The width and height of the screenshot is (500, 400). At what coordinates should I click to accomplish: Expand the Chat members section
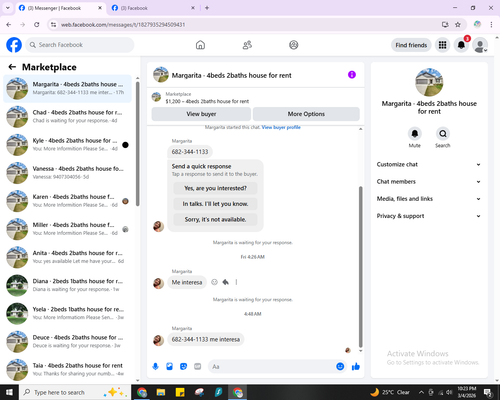pyautogui.click(x=429, y=182)
